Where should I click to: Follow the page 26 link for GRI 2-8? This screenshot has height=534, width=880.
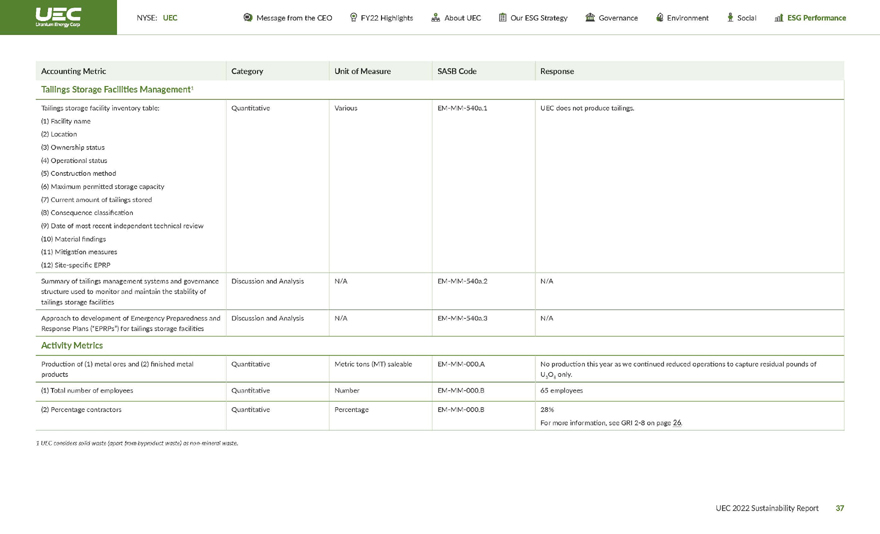click(677, 423)
